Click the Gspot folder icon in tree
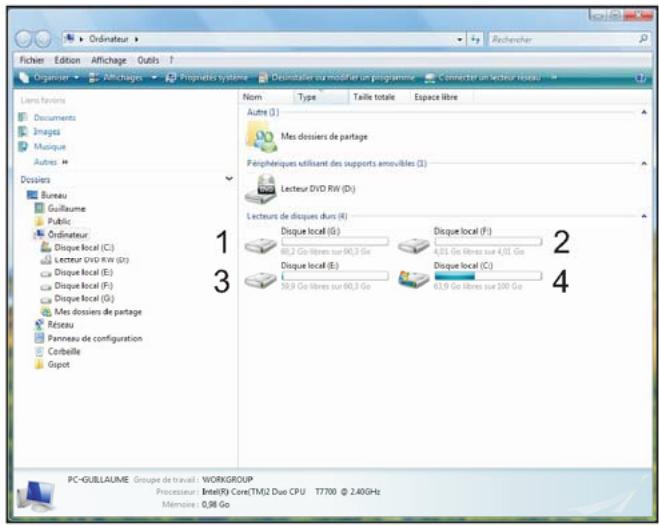Screen dimensions: 659x526 (x=40, y=364)
